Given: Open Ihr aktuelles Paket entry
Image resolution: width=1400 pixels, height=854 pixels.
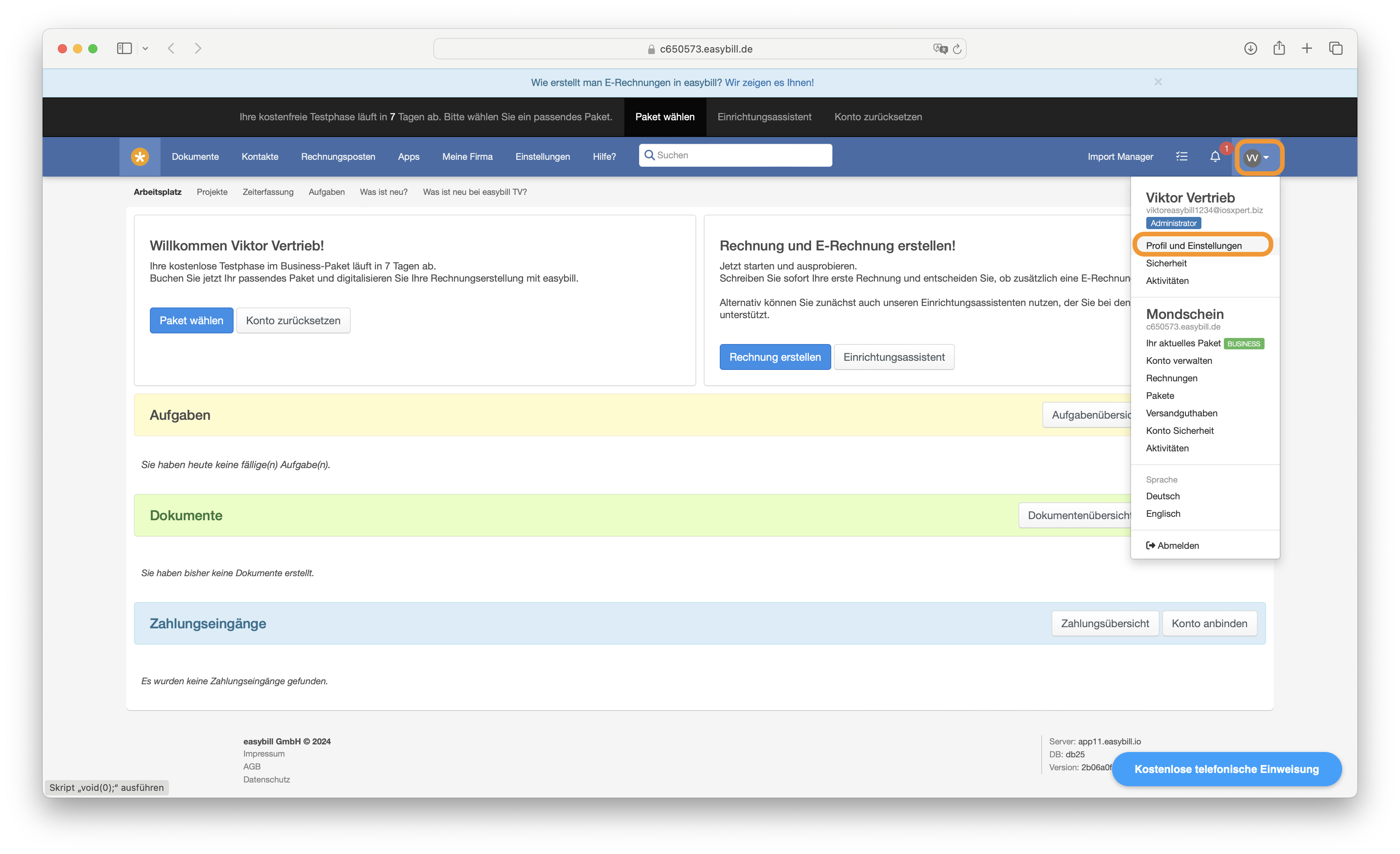Looking at the screenshot, I should coord(1204,343).
